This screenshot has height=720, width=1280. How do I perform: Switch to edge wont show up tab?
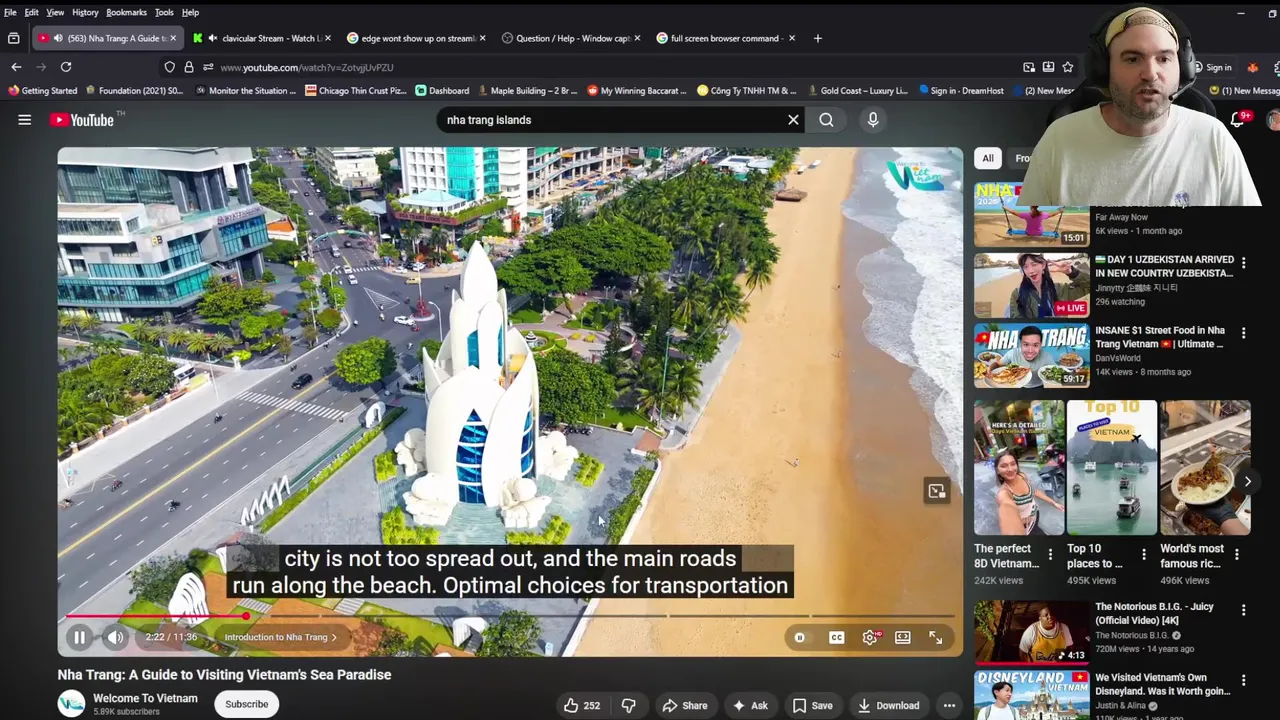coord(416,38)
